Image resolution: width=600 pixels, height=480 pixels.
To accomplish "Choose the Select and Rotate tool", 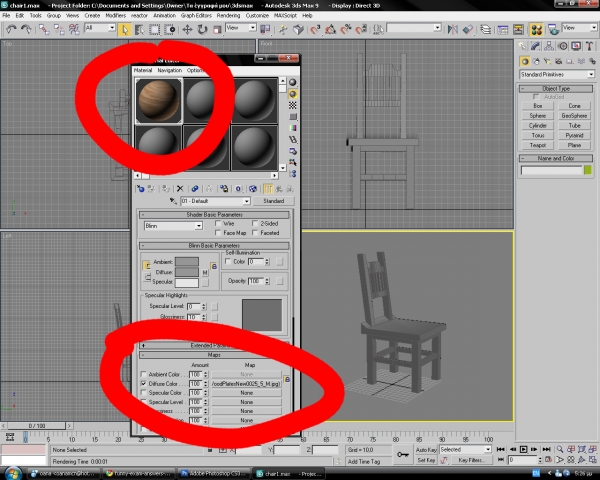I will click(x=202, y=29).
